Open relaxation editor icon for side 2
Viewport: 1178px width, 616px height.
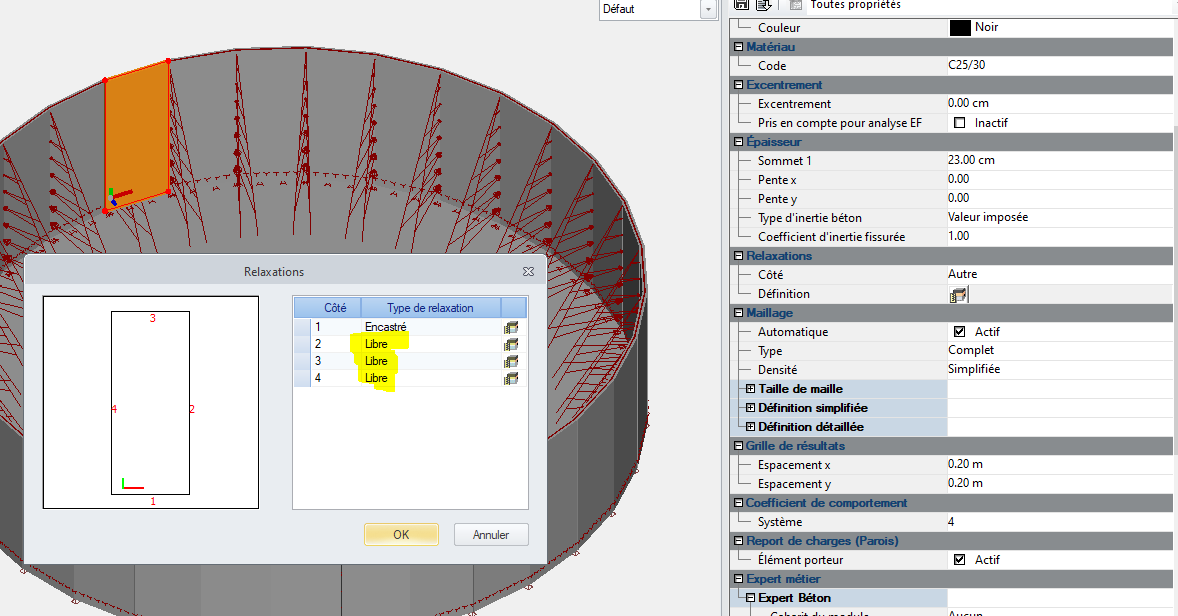click(x=511, y=345)
